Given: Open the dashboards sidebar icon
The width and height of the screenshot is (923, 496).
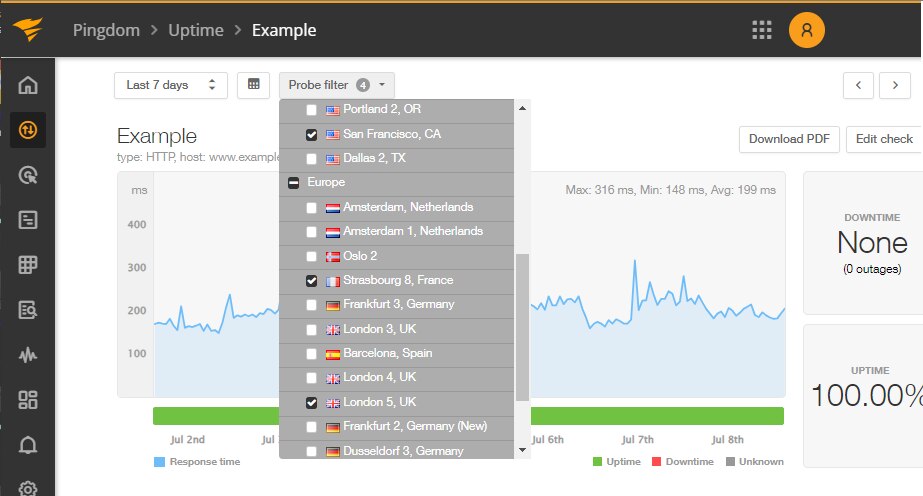Looking at the screenshot, I should point(28,400).
